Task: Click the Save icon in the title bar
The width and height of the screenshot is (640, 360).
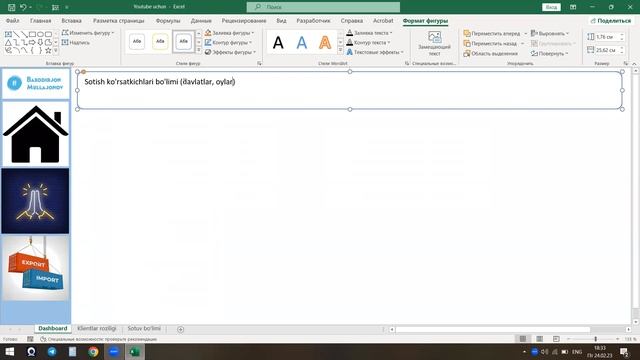Action: tap(11, 7)
